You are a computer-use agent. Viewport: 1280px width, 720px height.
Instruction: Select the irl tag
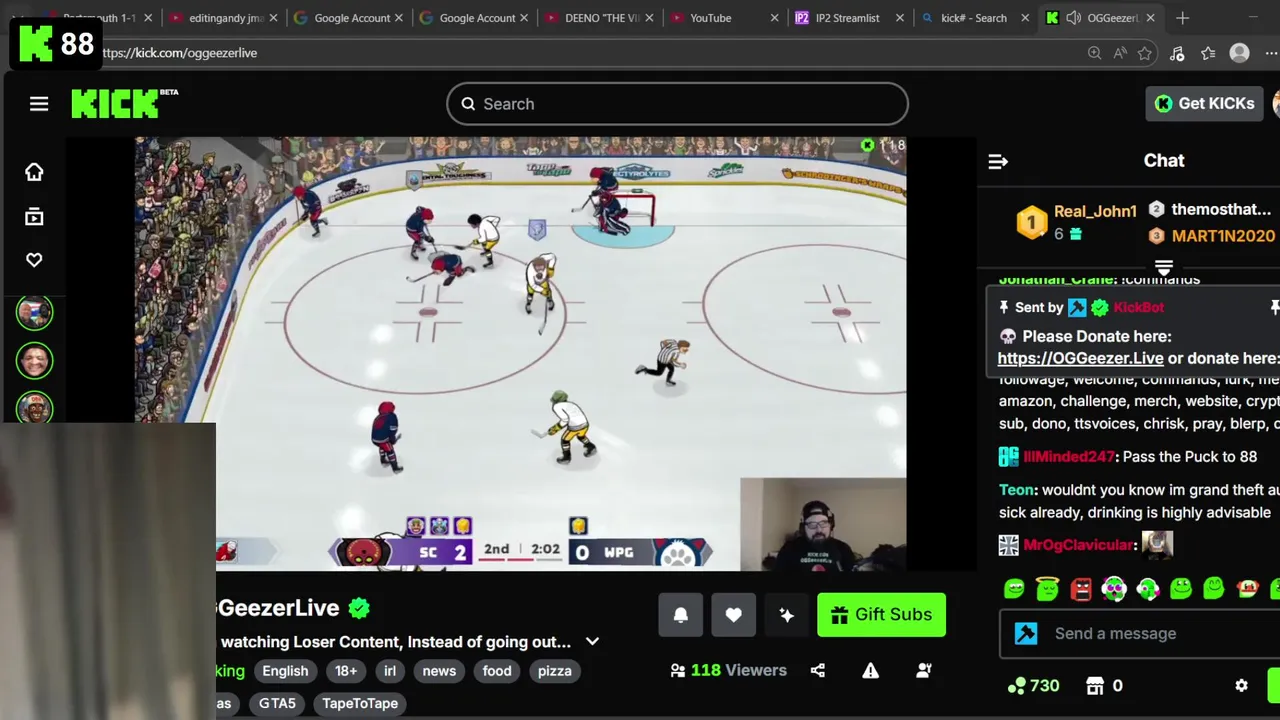[x=390, y=671]
